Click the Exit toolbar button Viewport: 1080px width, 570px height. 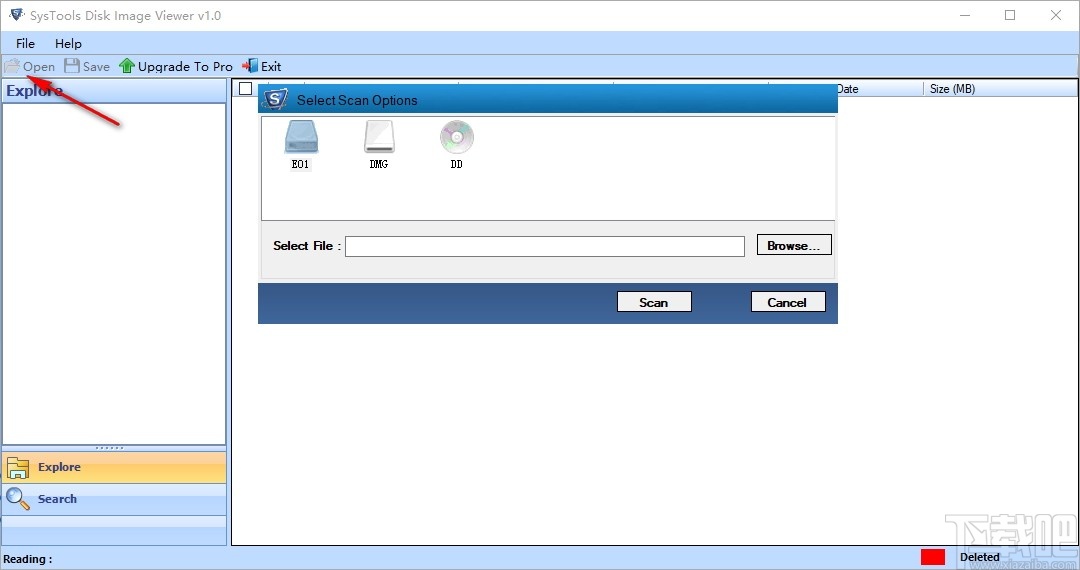click(262, 66)
